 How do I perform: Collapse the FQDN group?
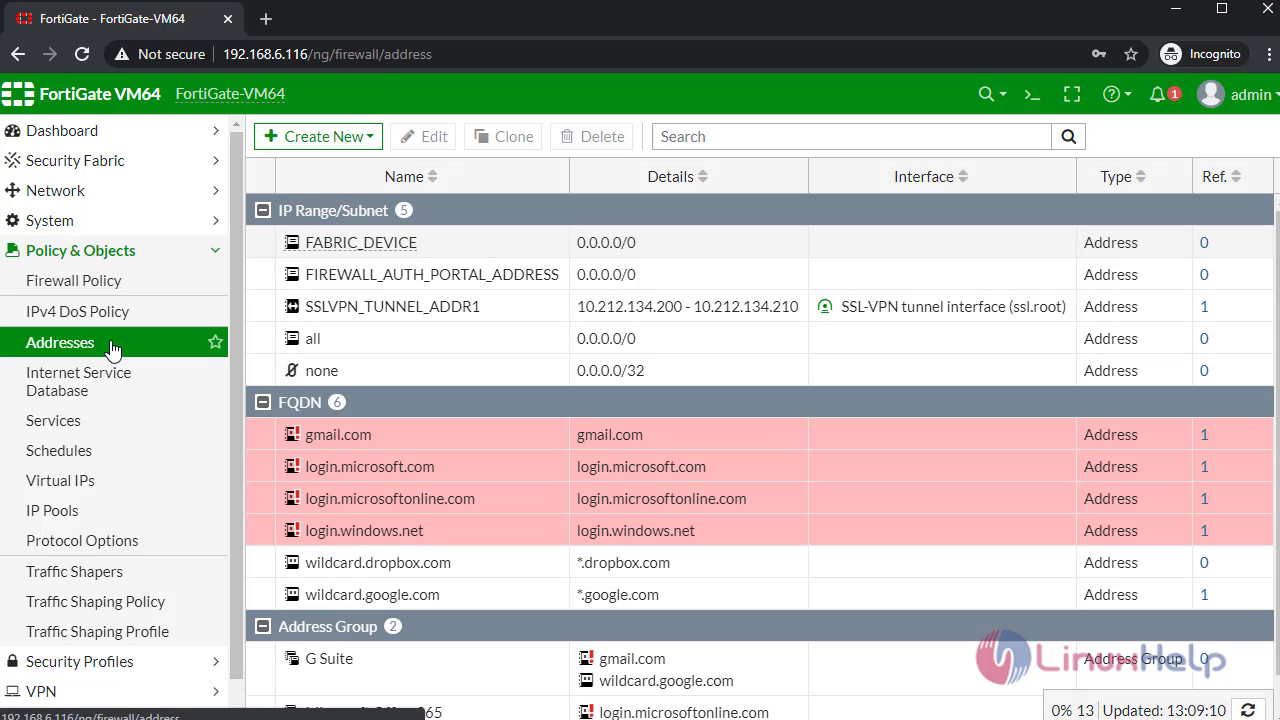point(263,402)
